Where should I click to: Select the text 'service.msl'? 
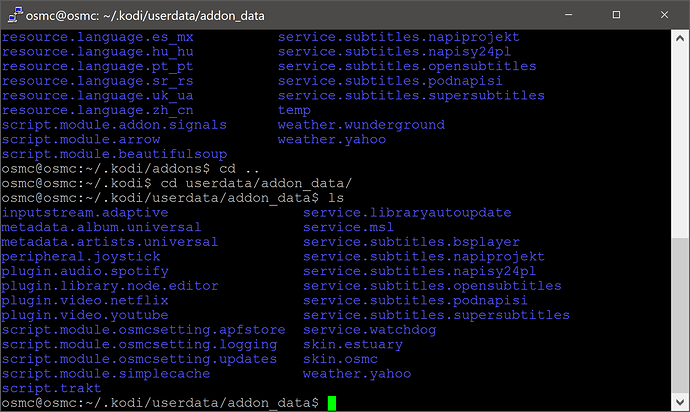coord(349,227)
